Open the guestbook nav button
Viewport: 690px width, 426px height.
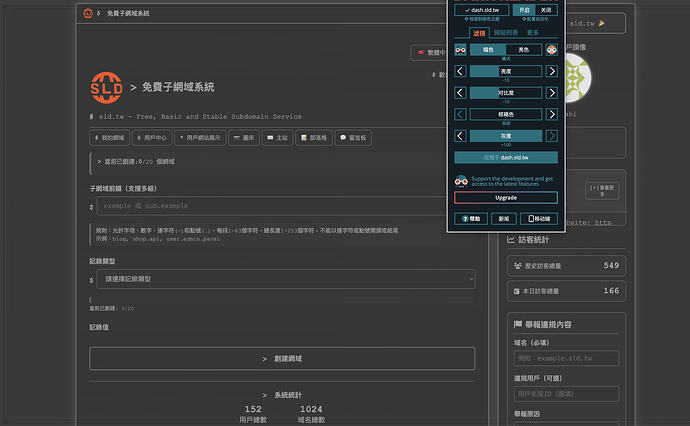(x=353, y=138)
